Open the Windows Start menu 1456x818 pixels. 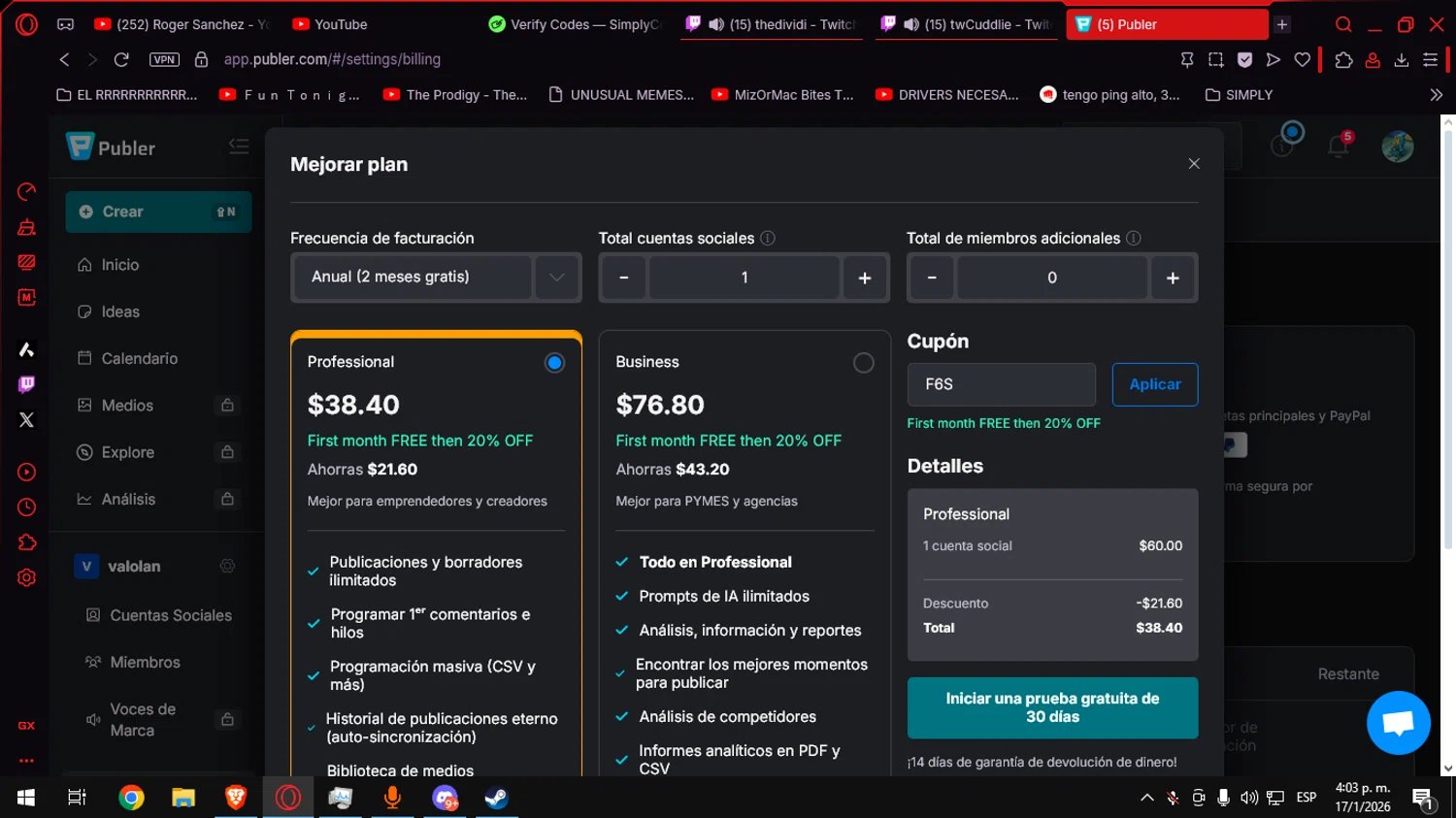coord(26,798)
